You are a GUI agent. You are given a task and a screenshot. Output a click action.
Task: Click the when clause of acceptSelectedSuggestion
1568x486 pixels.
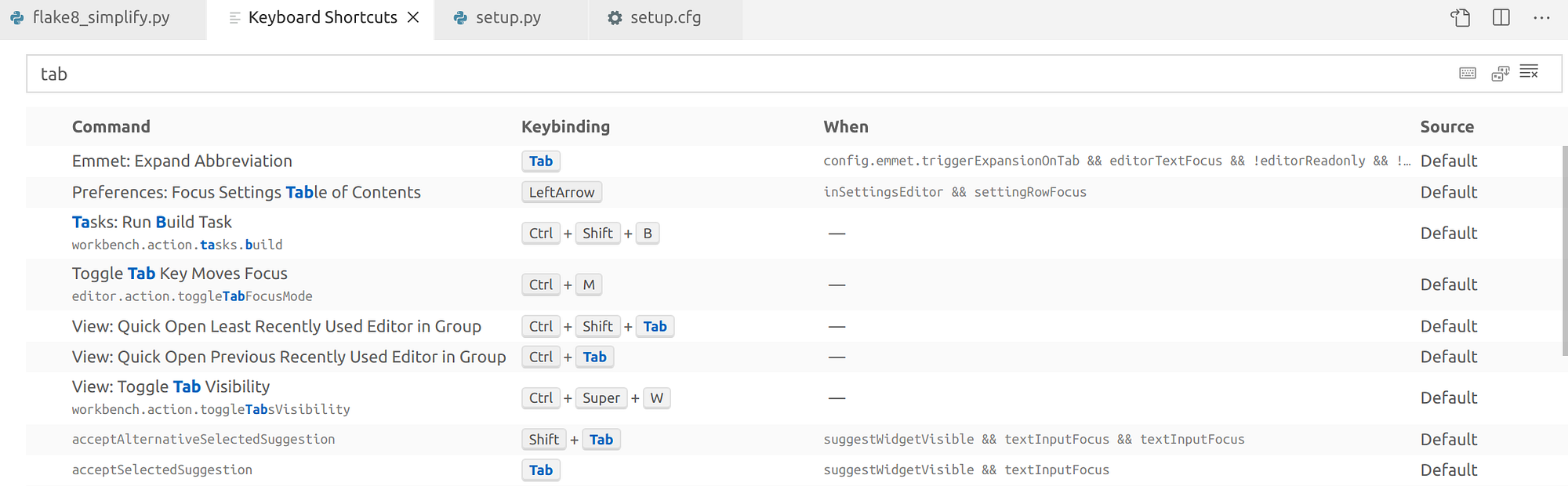click(x=966, y=470)
